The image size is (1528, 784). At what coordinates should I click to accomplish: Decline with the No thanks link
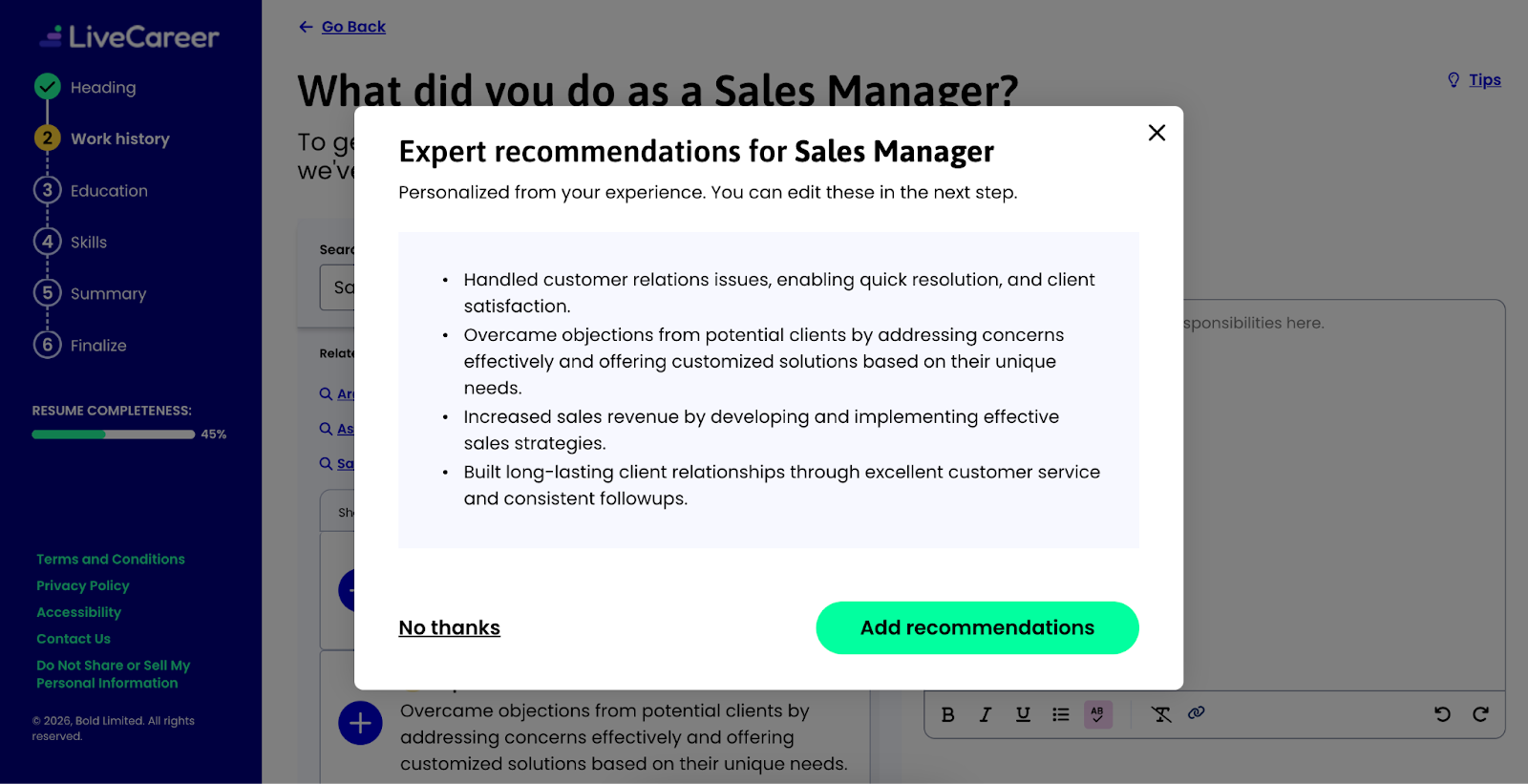pos(449,627)
